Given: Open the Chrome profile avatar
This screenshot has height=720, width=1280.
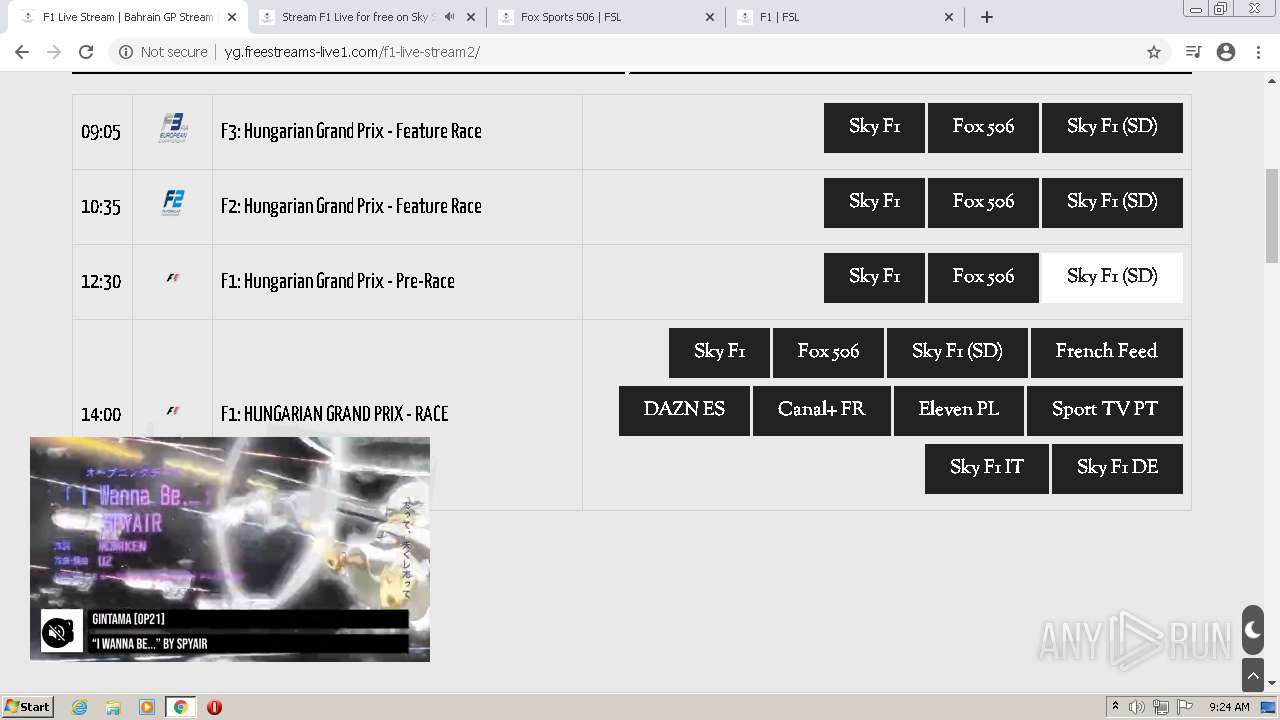Looking at the screenshot, I should tap(1226, 52).
